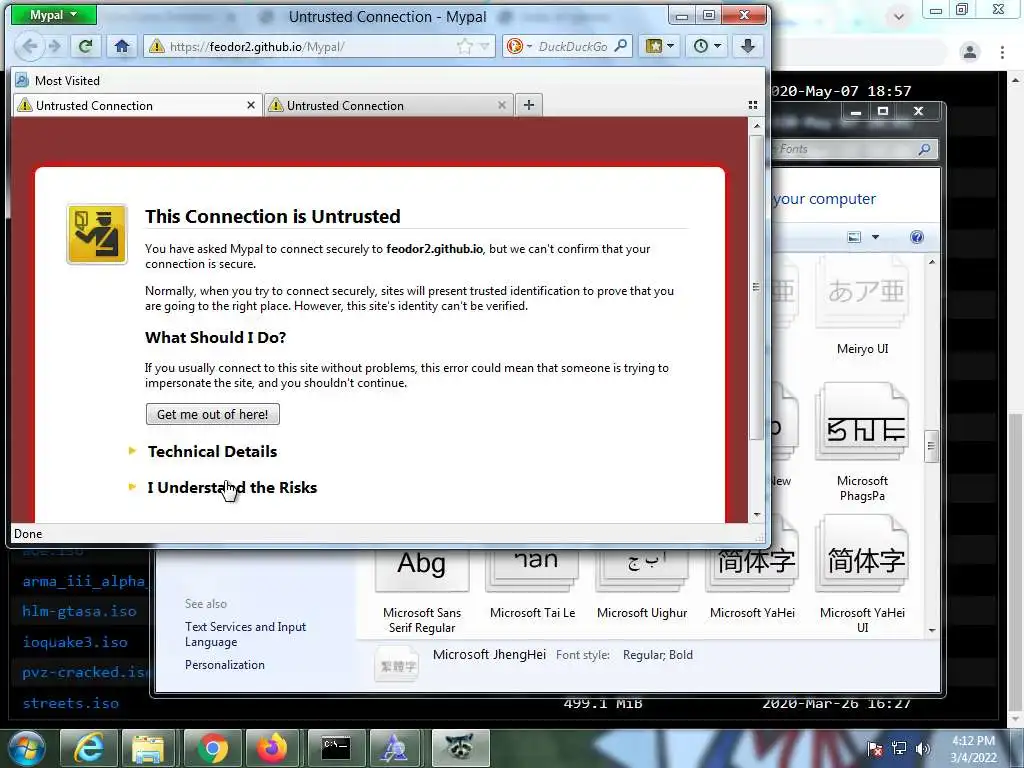Go back using Mypal's back arrow
The height and width of the screenshot is (768, 1024).
29,46
